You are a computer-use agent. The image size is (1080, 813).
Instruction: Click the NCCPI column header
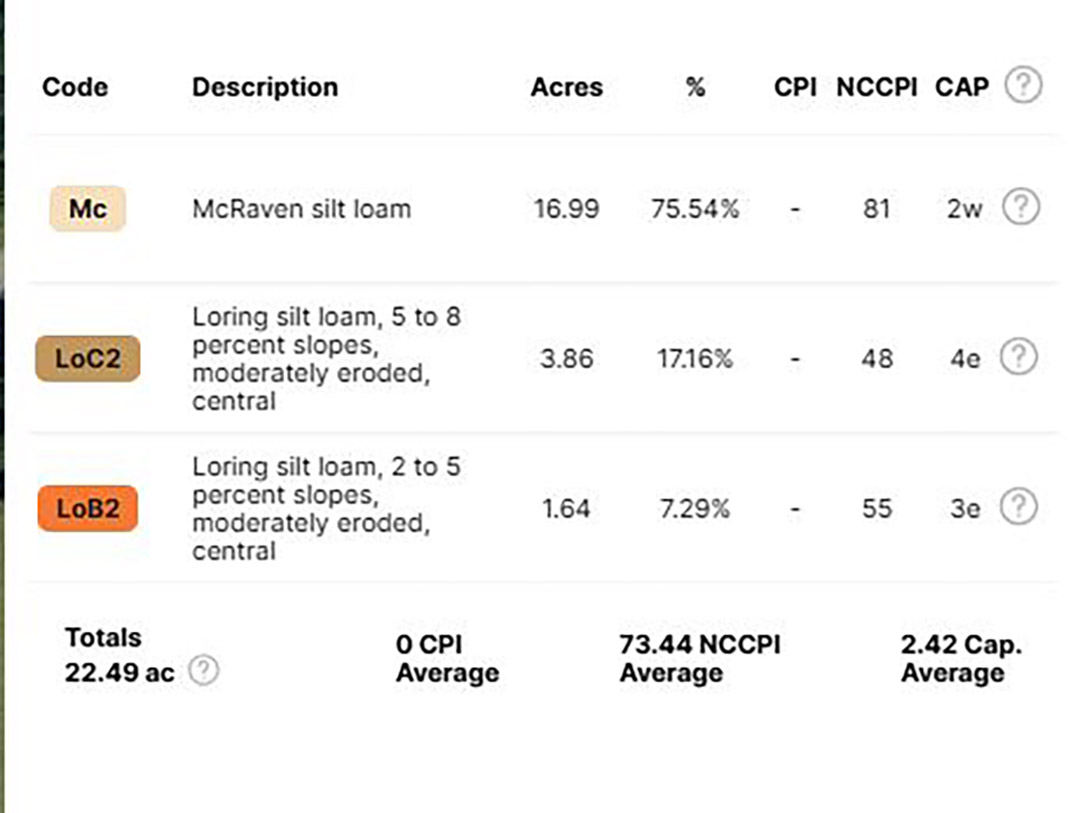[877, 87]
